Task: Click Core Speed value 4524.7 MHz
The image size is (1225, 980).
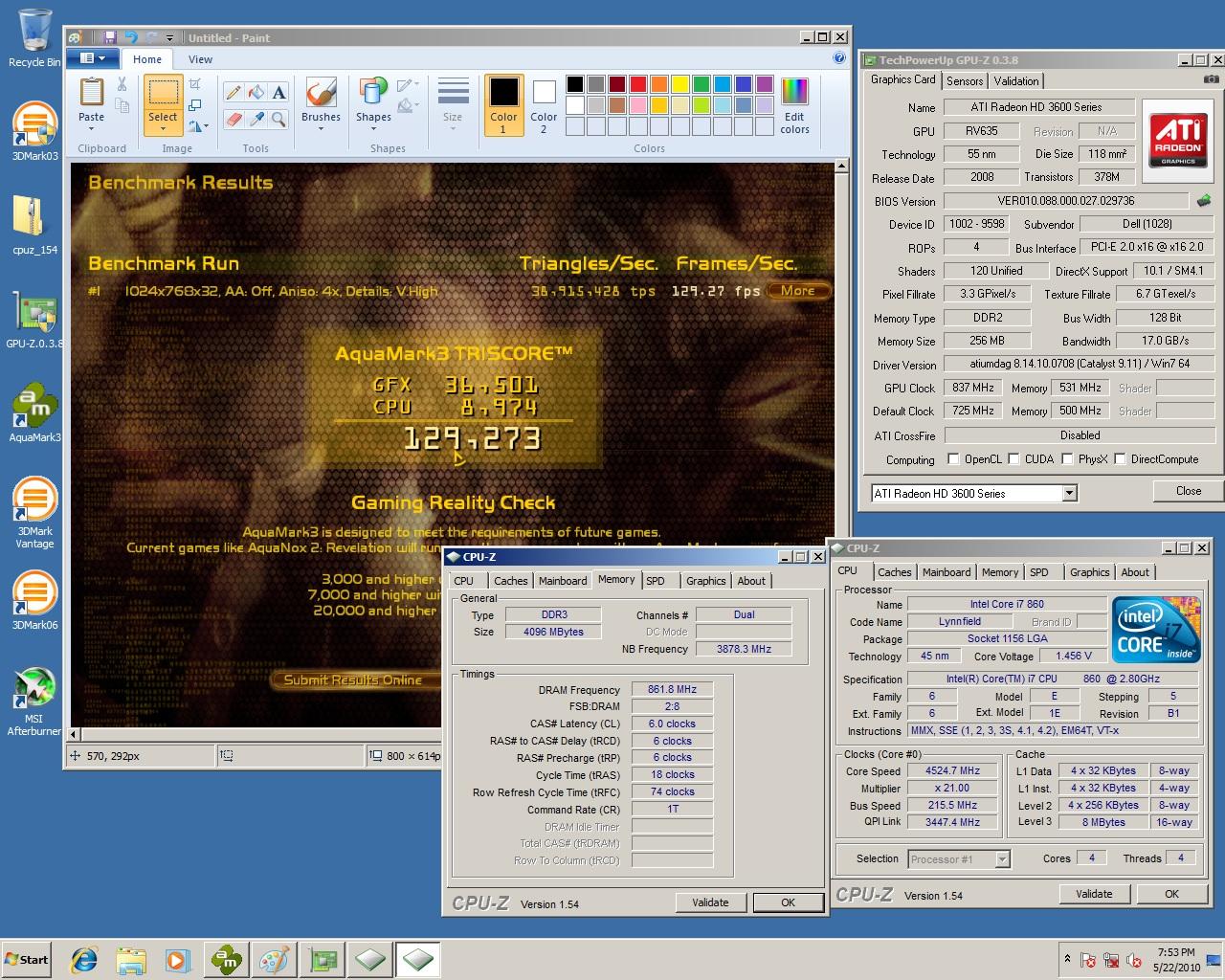Action: click(953, 770)
